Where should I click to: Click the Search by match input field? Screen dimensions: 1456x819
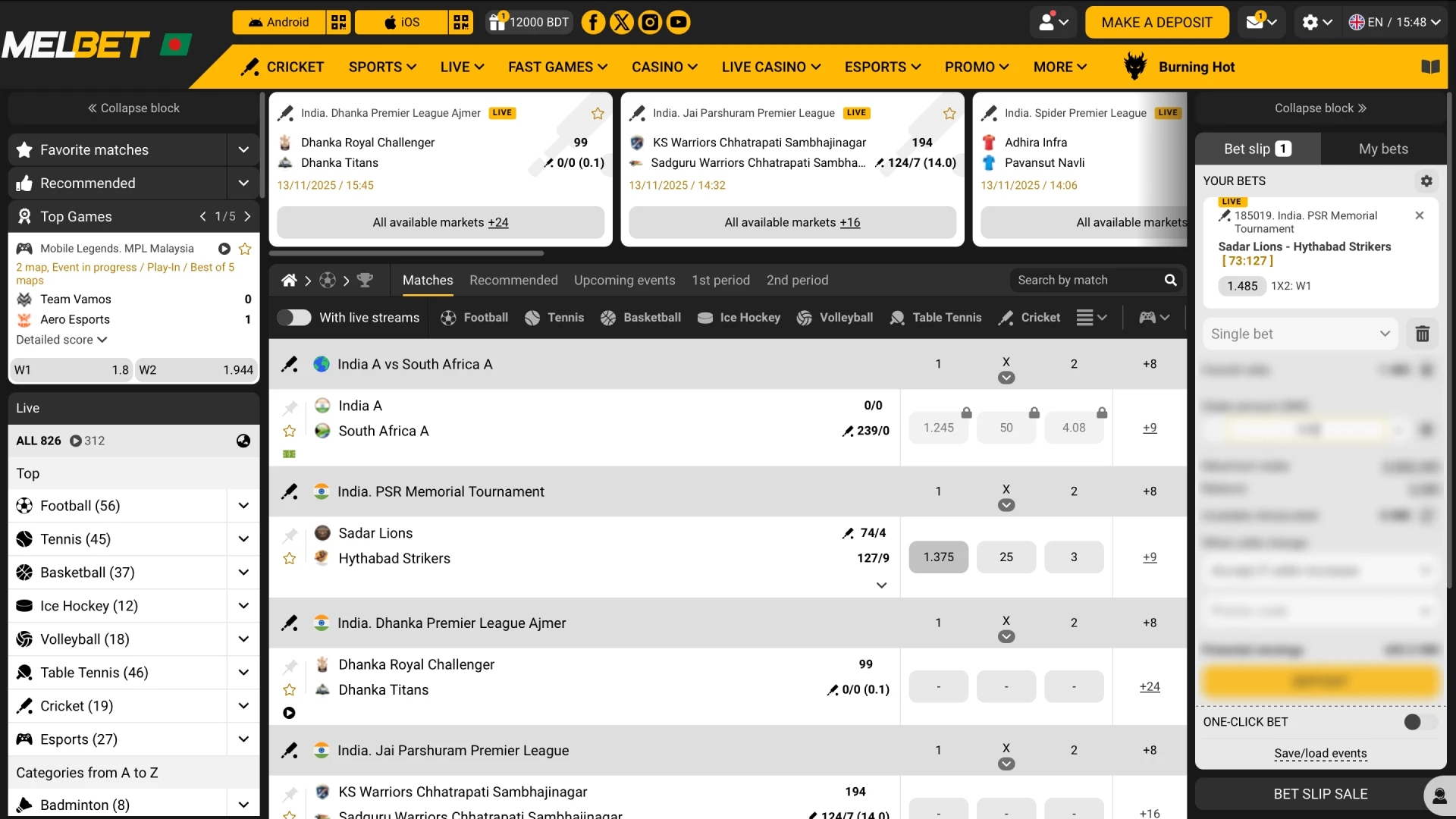tap(1084, 280)
